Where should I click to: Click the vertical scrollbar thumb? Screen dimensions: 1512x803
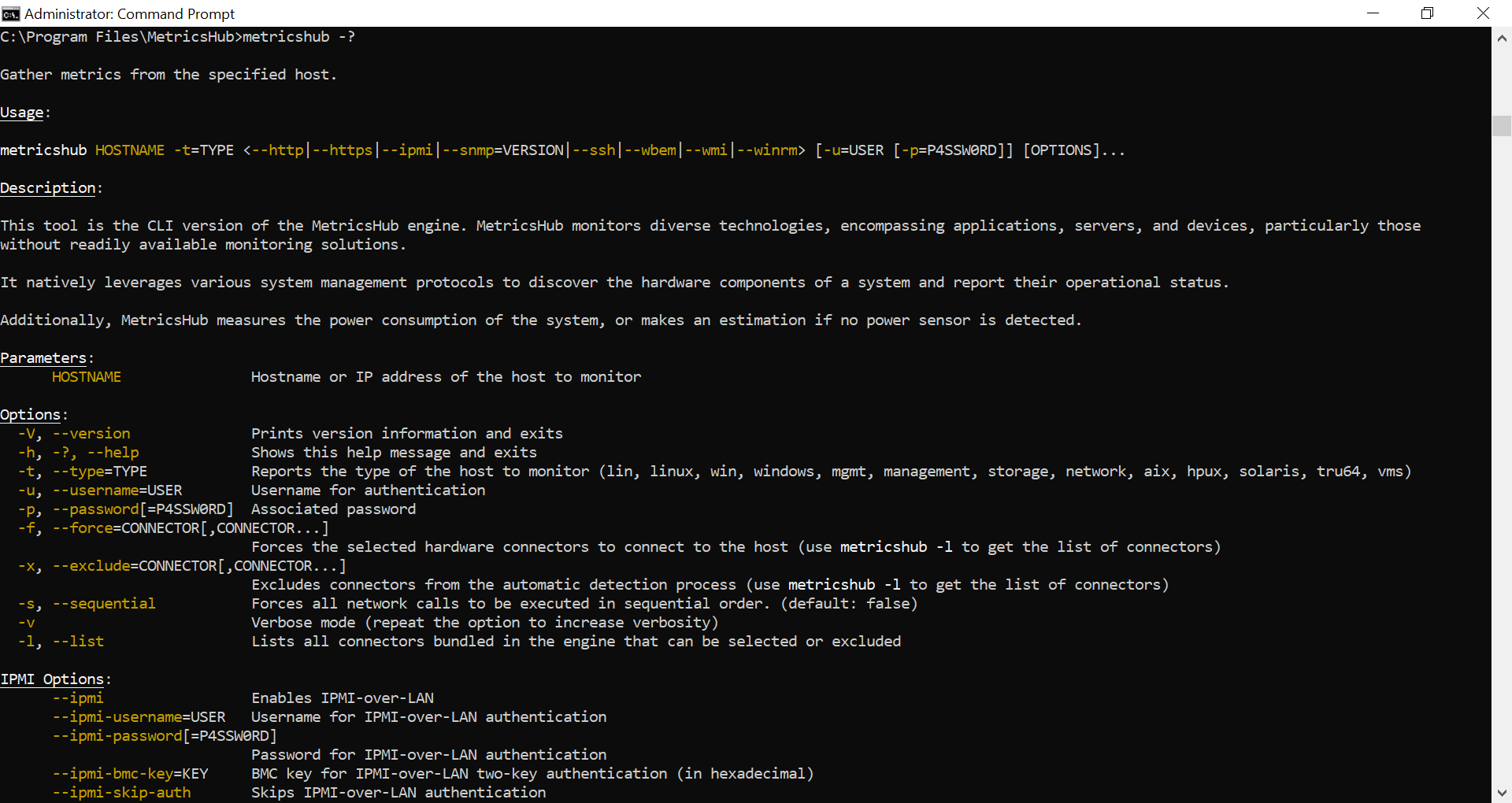(x=1502, y=126)
